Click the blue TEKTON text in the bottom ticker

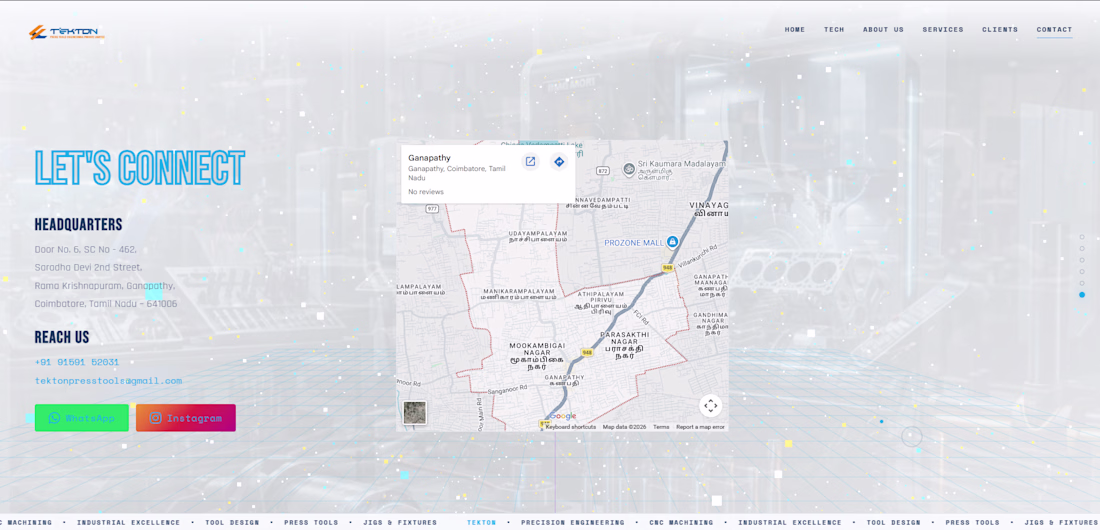481,522
